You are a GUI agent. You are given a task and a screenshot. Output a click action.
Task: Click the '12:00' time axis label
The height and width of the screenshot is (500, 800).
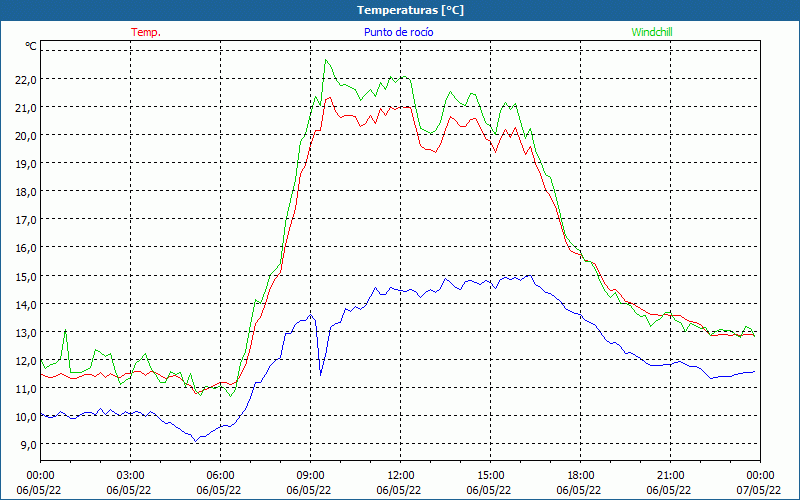[401, 475]
